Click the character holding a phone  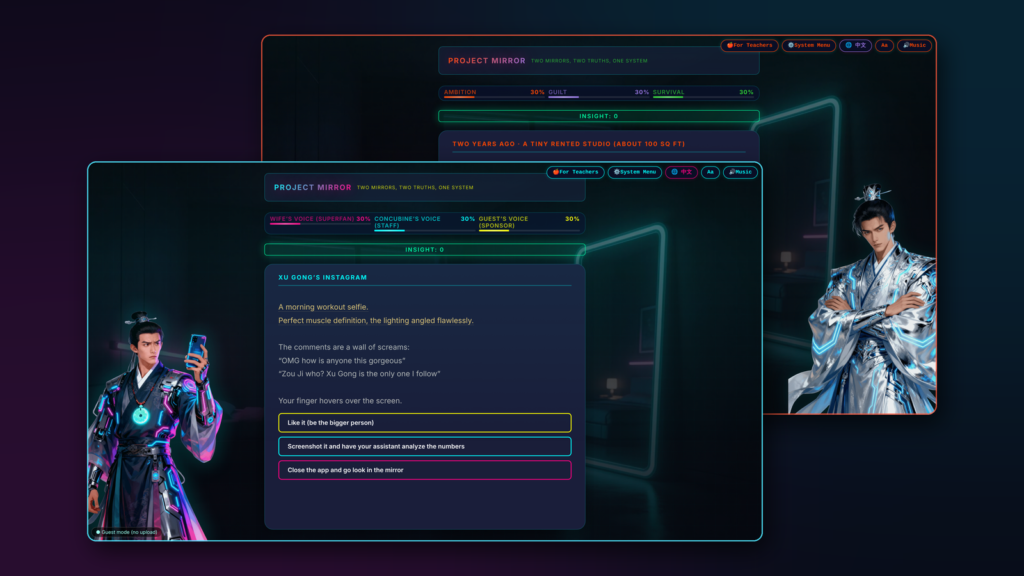coord(154,424)
